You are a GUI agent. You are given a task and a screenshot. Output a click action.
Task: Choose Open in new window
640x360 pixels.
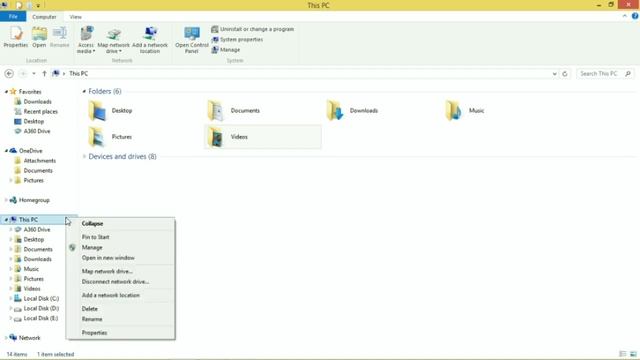[x=121, y=258]
